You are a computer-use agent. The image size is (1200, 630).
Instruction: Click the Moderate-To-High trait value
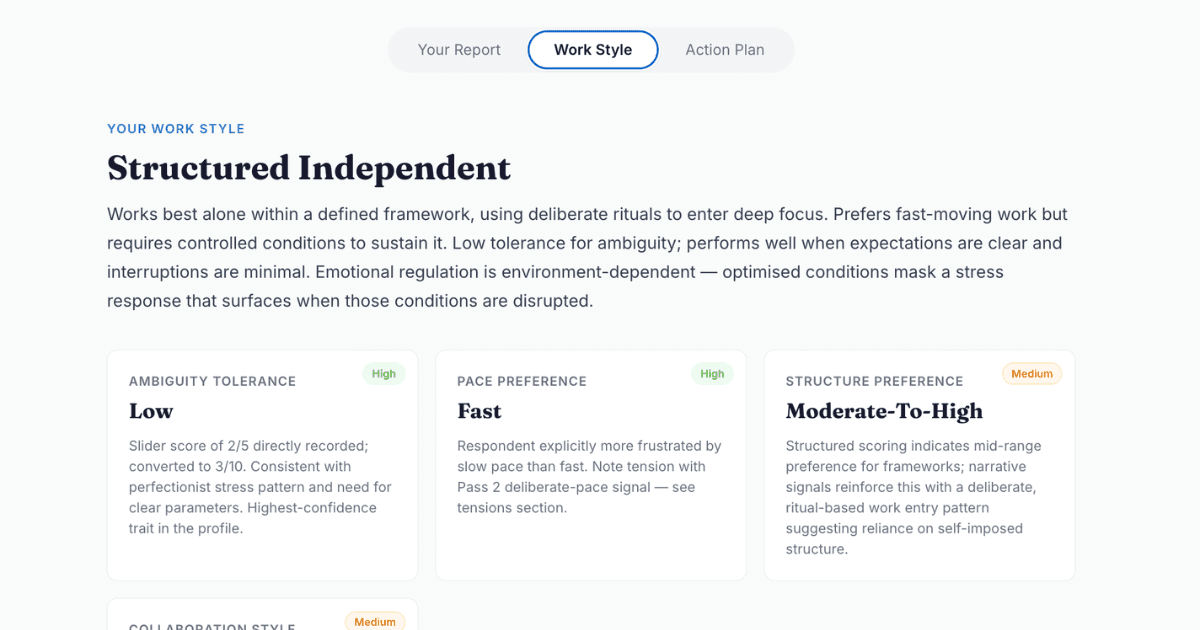883,411
